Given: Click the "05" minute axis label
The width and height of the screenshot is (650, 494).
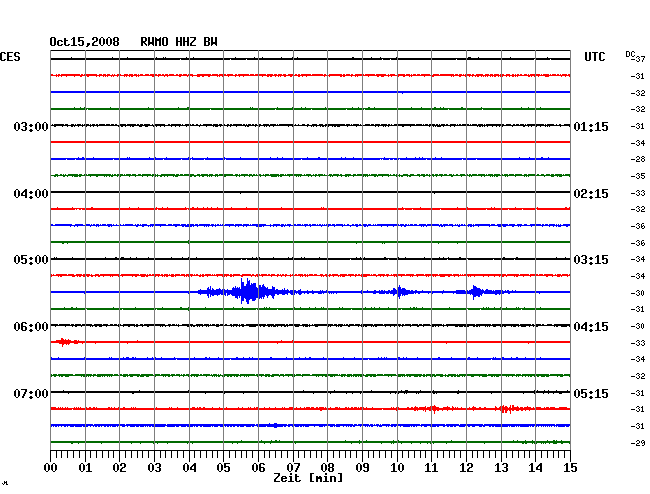Looking at the screenshot, I should [x=223, y=468].
